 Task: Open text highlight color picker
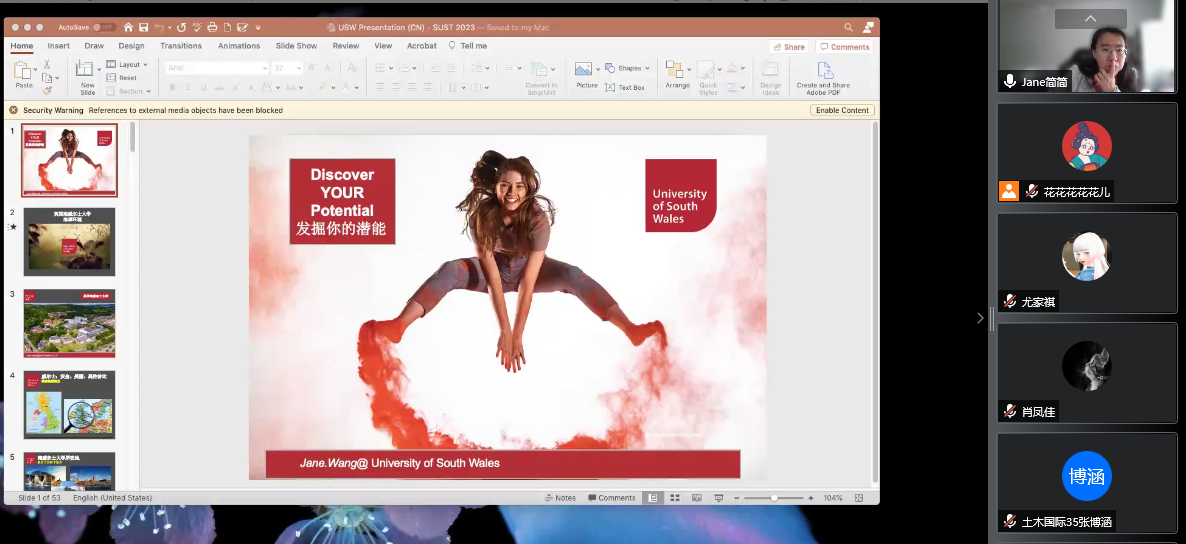pyautogui.click(x=323, y=88)
